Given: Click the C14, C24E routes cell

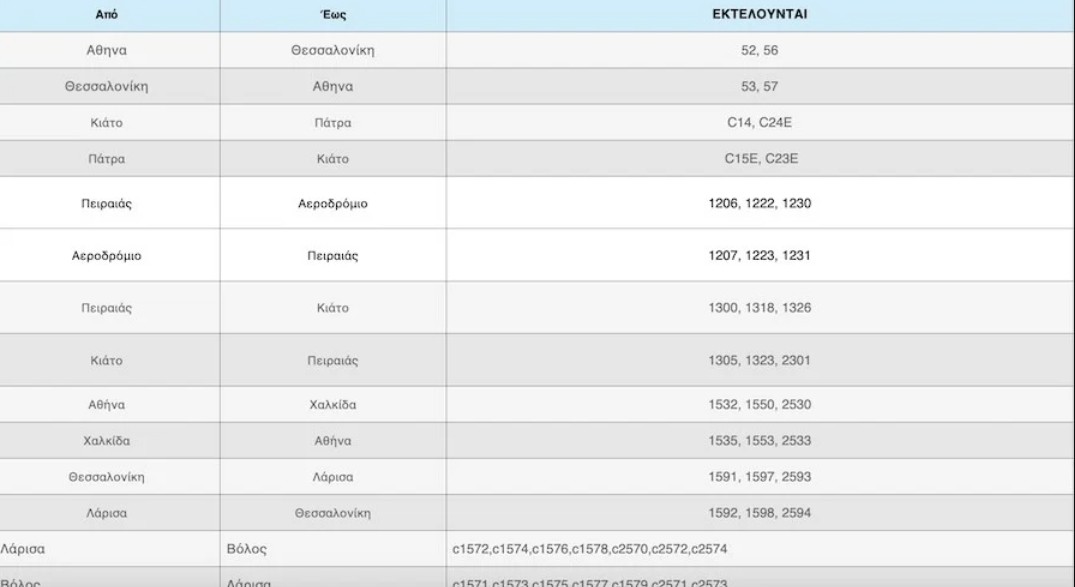Looking at the screenshot, I should point(760,123).
